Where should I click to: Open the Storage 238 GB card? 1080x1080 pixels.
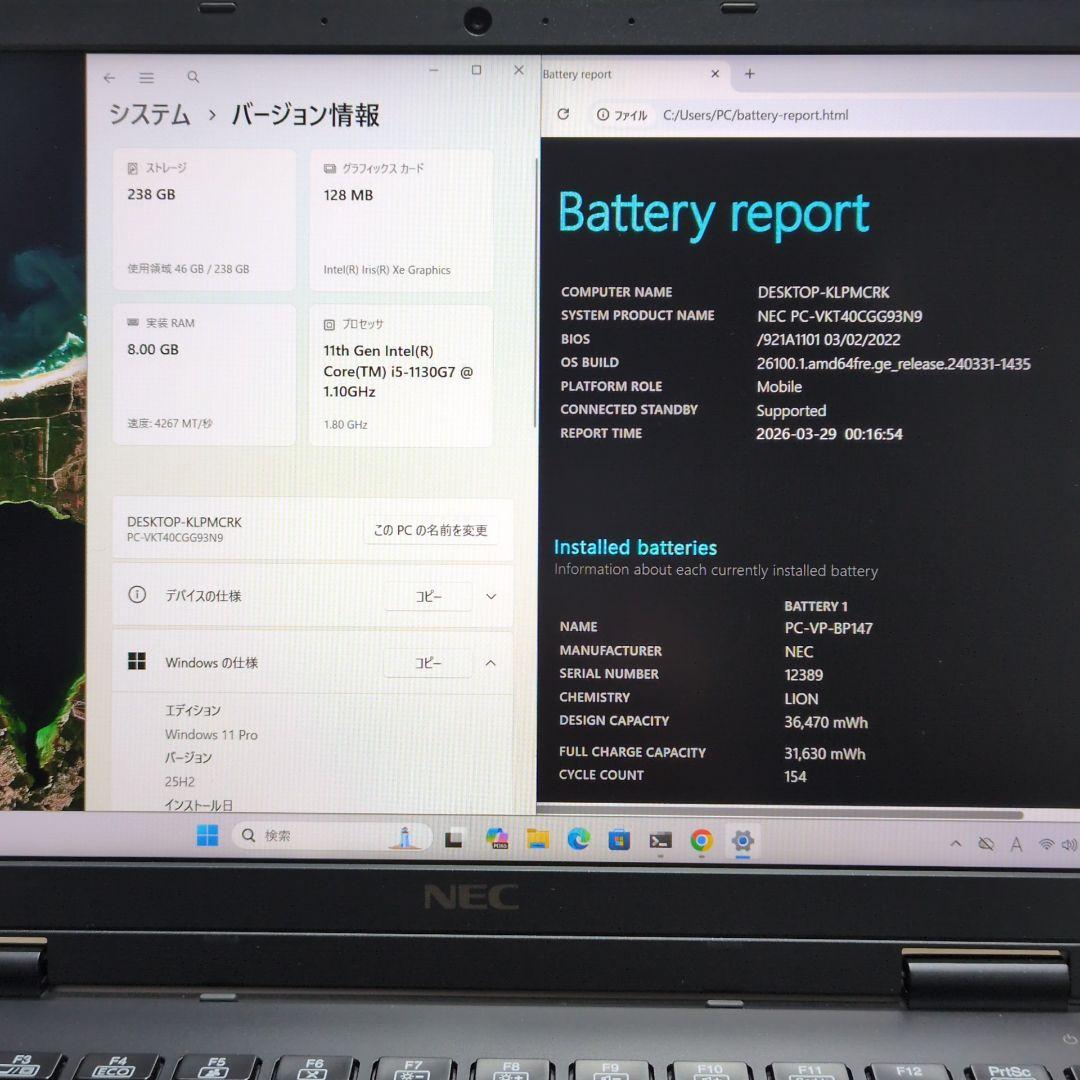(x=205, y=220)
